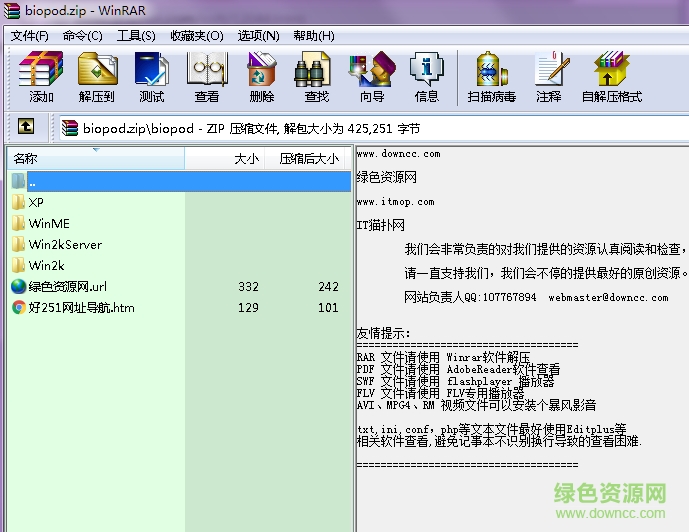This screenshot has height=532, width=689.
Task: Open the 文件(F) menu
Action: click(x=29, y=36)
